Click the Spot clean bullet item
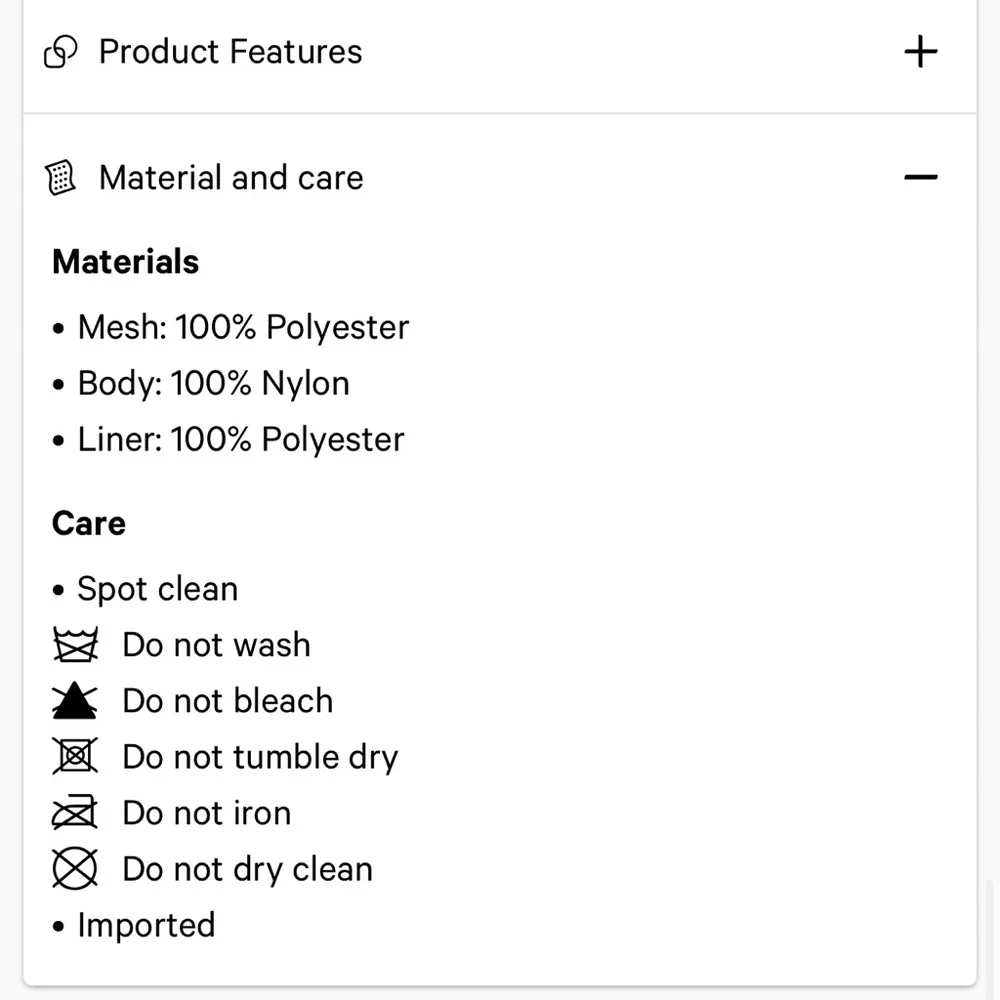 (x=157, y=589)
